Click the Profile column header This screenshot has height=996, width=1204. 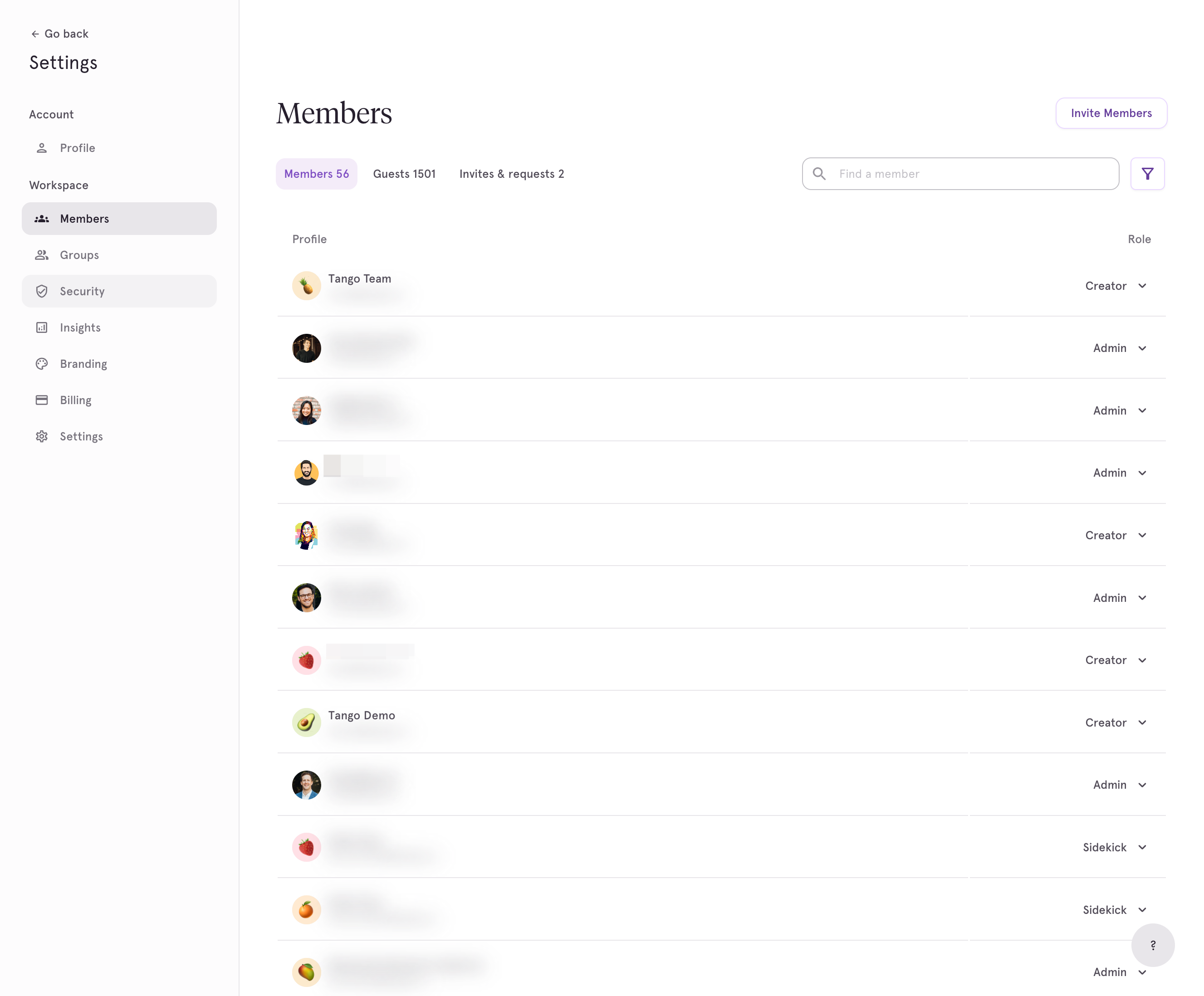tap(309, 239)
